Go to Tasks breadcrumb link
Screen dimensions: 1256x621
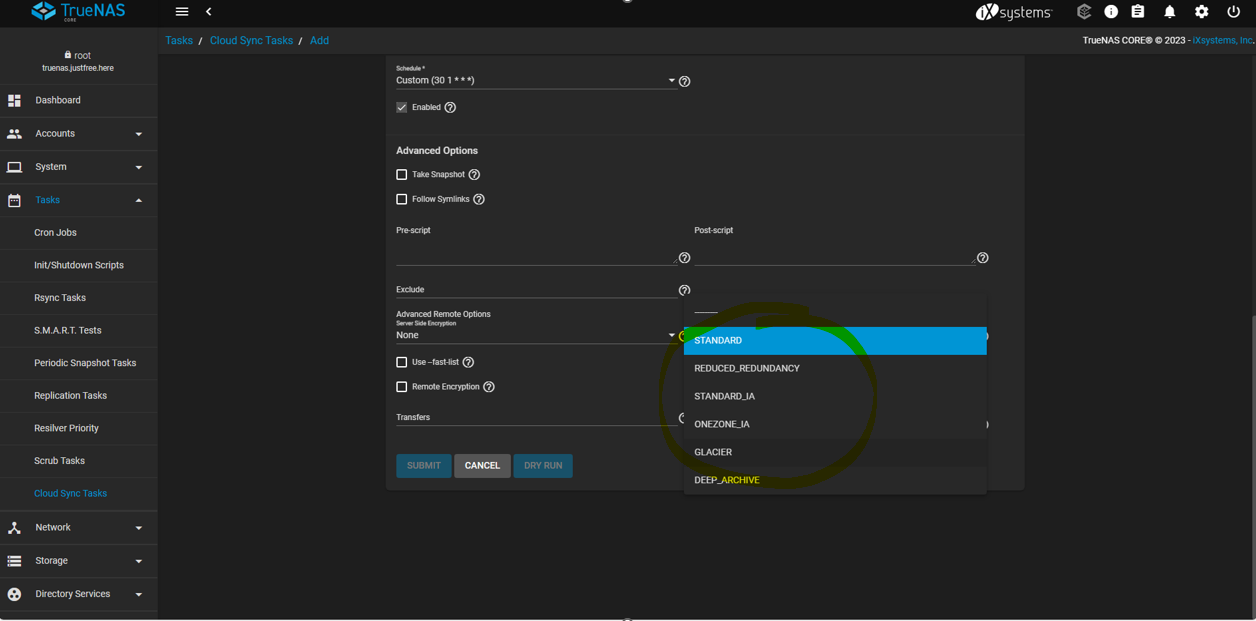coord(179,41)
